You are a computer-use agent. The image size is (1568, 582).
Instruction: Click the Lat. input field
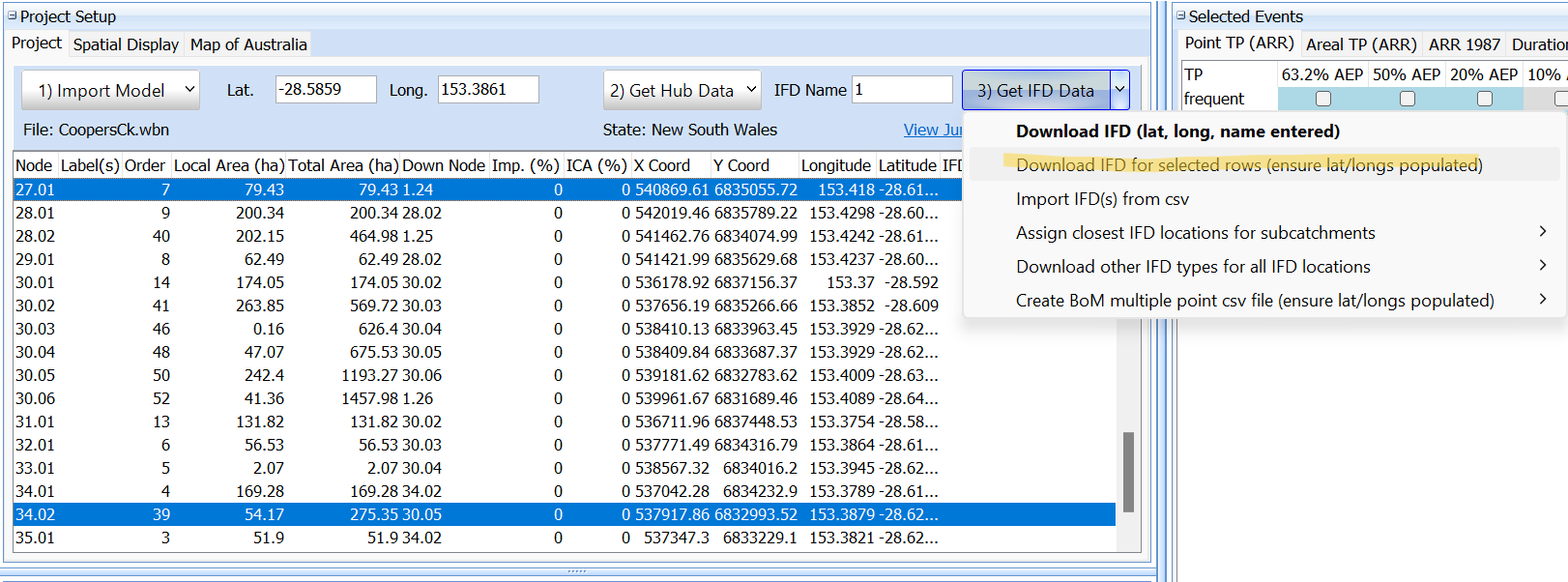[325, 90]
